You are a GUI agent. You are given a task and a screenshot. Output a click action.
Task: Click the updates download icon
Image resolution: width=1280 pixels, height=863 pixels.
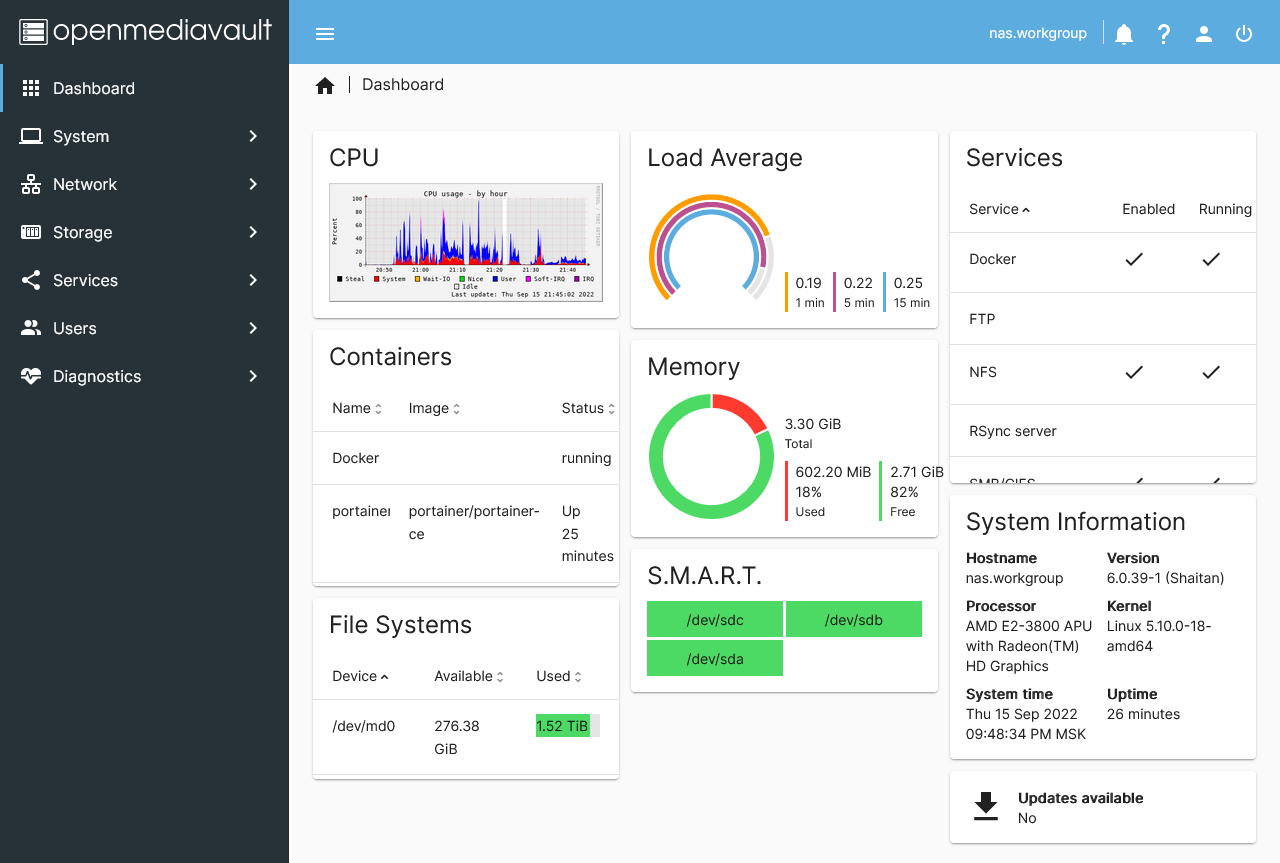[x=986, y=807]
